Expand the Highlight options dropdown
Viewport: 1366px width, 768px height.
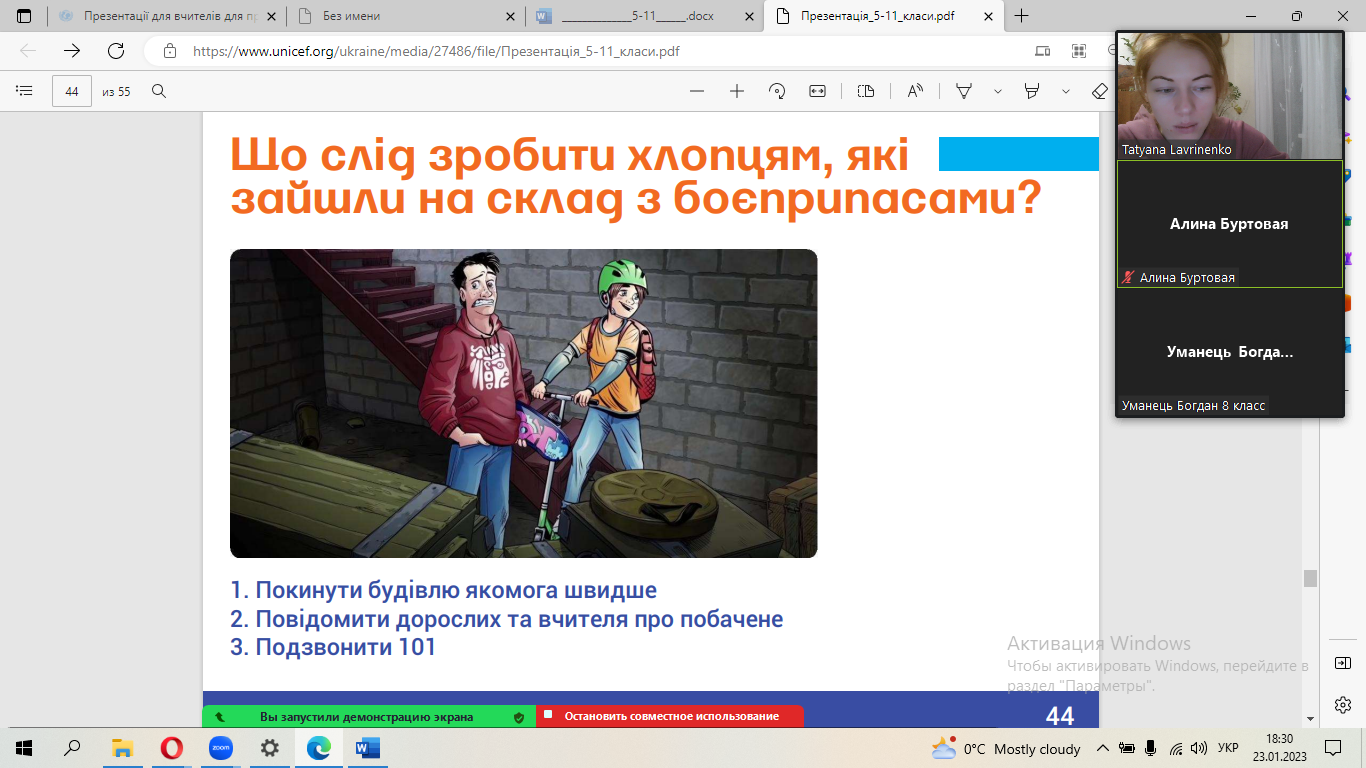(1066, 91)
